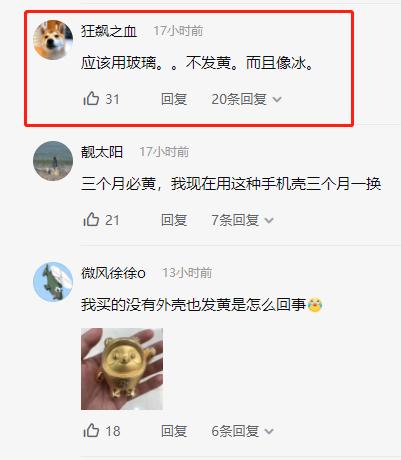The height and width of the screenshot is (460, 401).
Task: Like 微风徐徐o's comment with 18 likes
Action: [x=91, y=431]
